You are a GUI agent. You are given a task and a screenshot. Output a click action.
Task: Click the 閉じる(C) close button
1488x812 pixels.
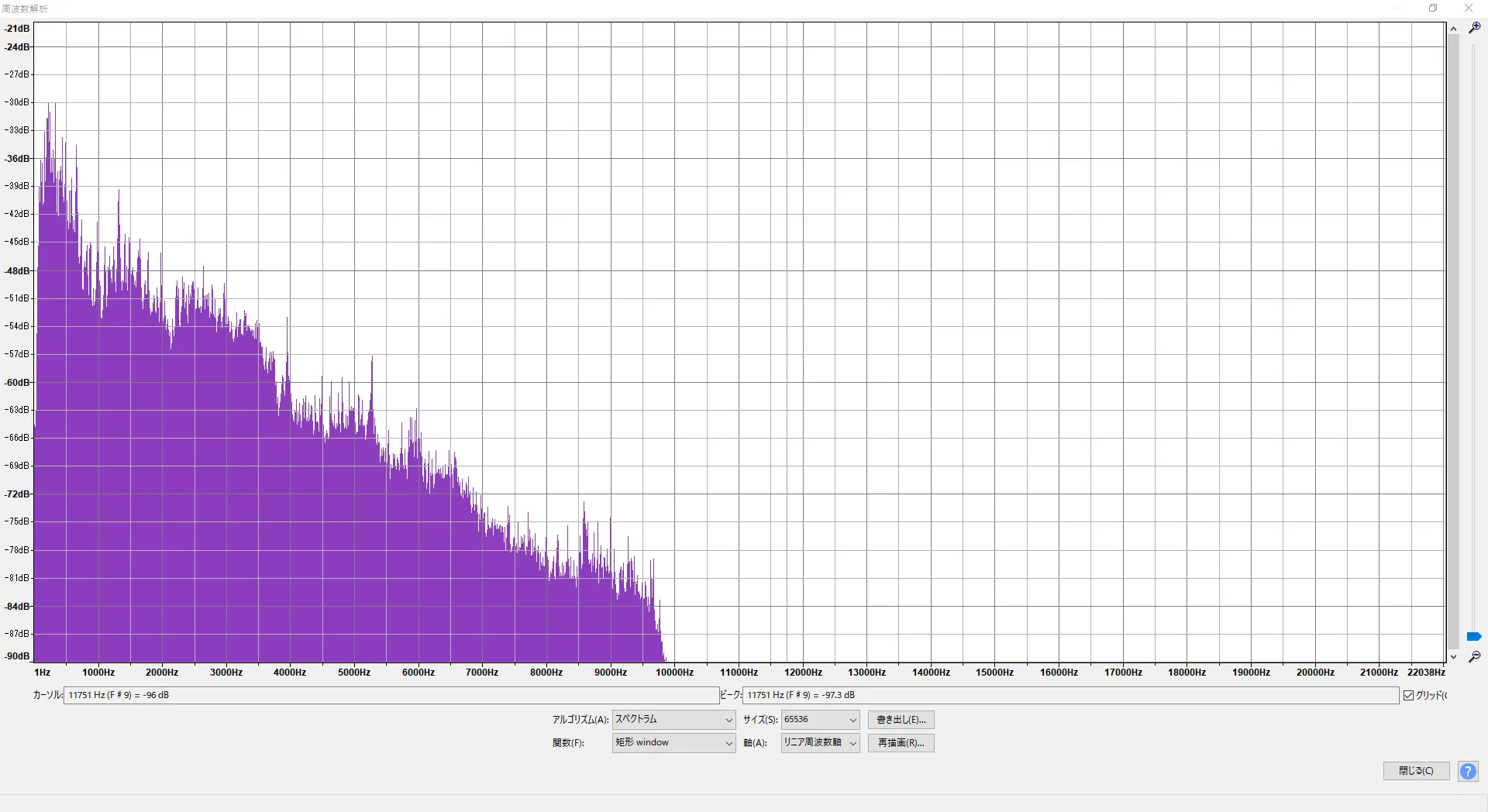click(1416, 771)
